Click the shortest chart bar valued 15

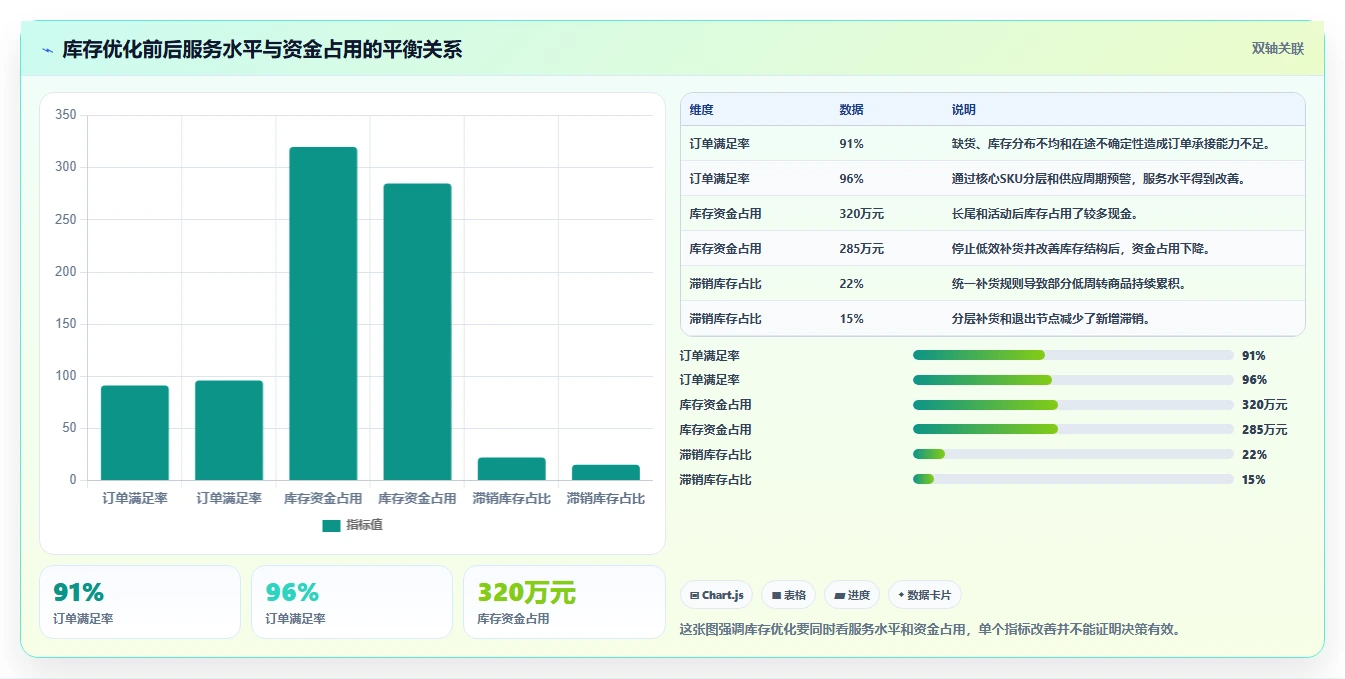(605, 472)
